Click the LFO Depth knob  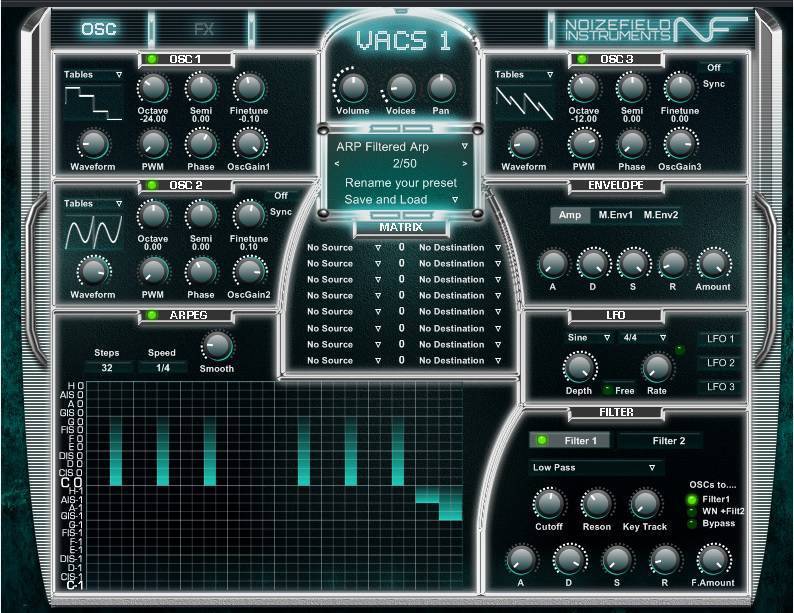[578, 369]
